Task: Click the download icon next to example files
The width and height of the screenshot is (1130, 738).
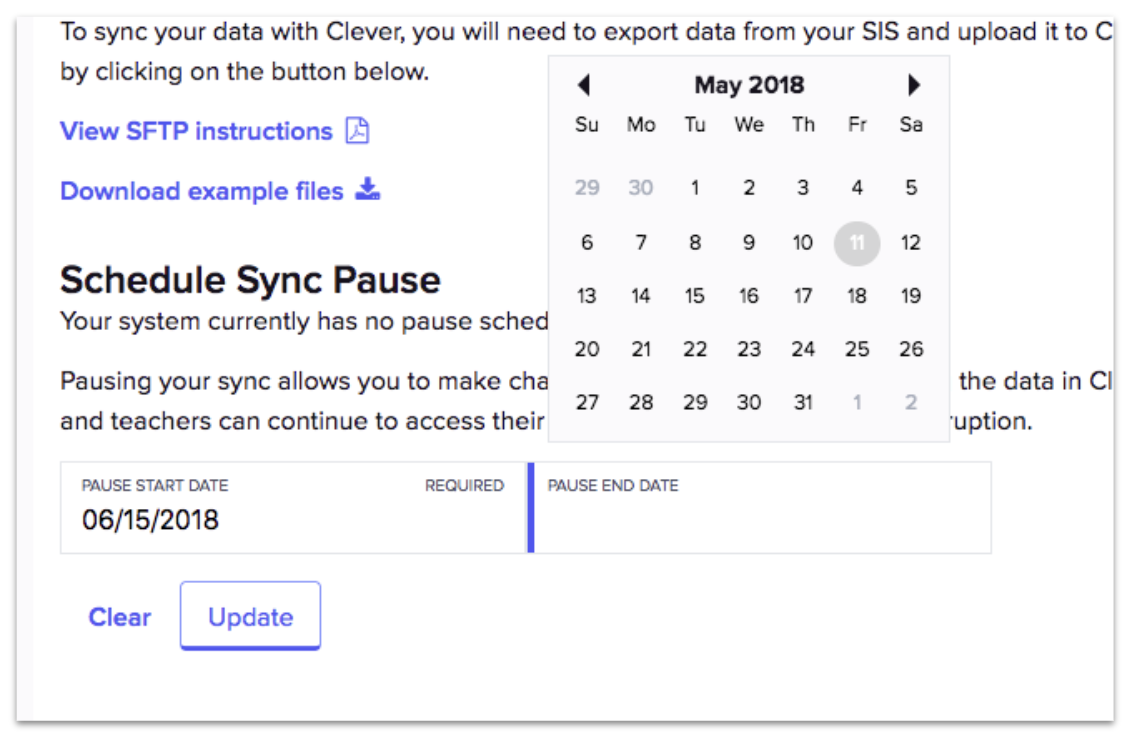Action: 367,190
